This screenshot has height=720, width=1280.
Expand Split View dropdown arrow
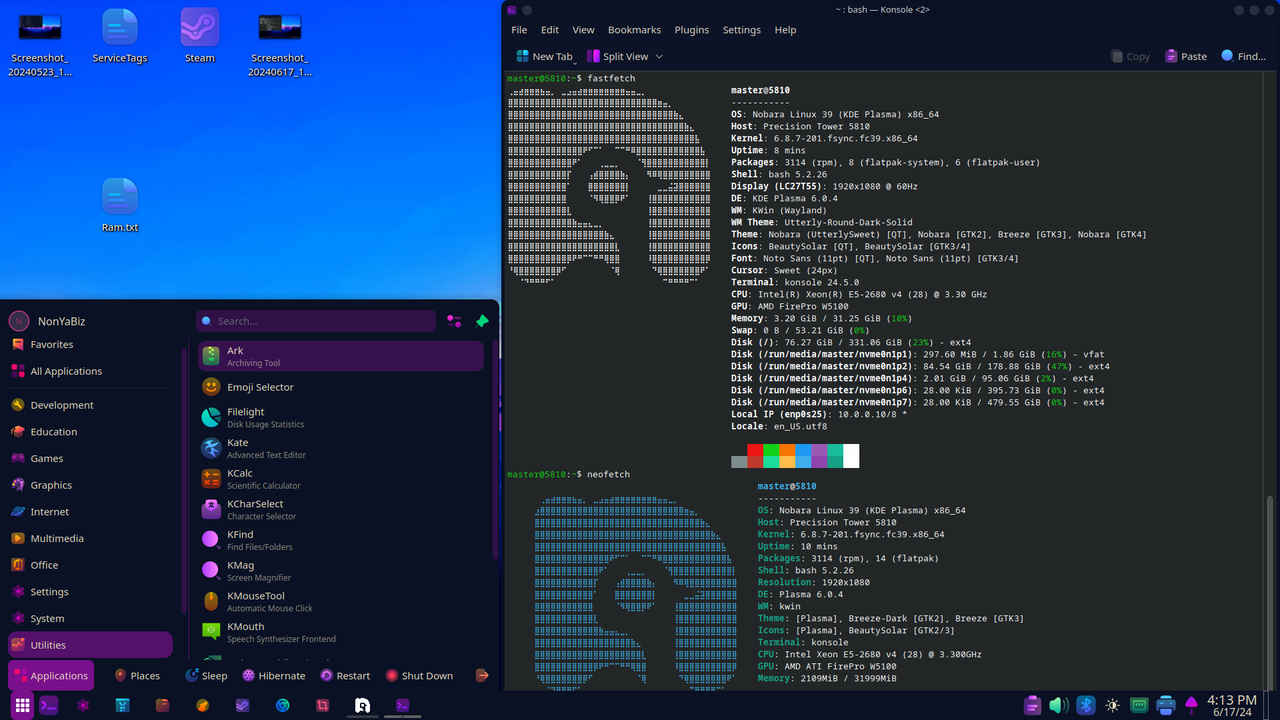coord(659,57)
